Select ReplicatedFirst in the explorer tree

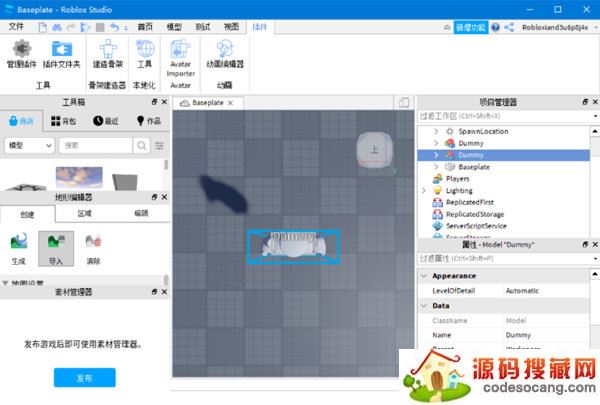pos(470,202)
